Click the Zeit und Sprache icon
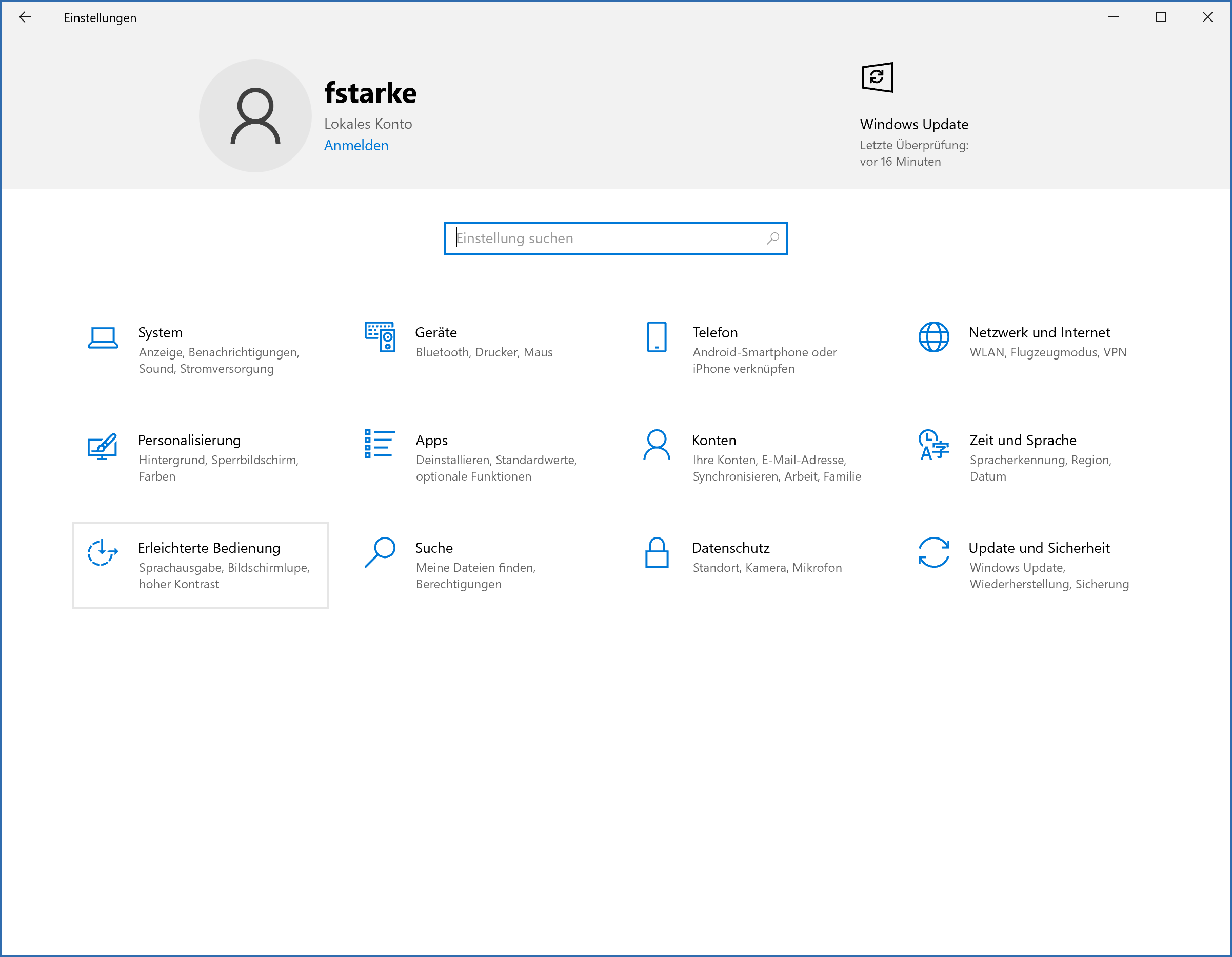Image resolution: width=1232 pixels, height=957 pixels. click(933, 445)
